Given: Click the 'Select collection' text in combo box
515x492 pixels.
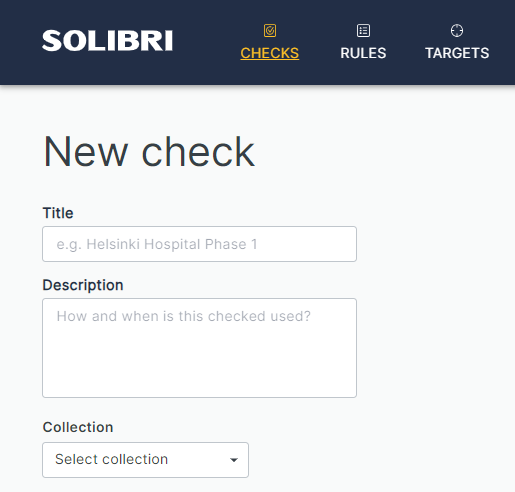Looking at the screenshot, I should [111, 459].
